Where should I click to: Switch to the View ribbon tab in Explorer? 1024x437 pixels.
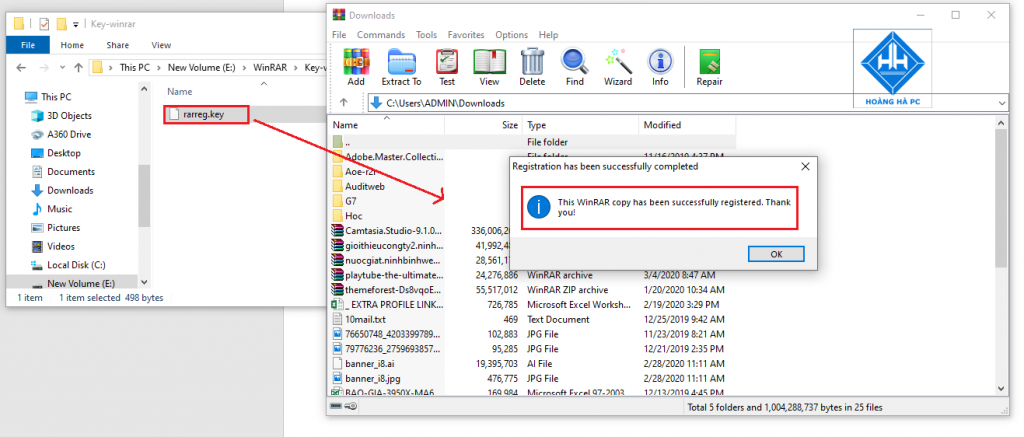161,45
